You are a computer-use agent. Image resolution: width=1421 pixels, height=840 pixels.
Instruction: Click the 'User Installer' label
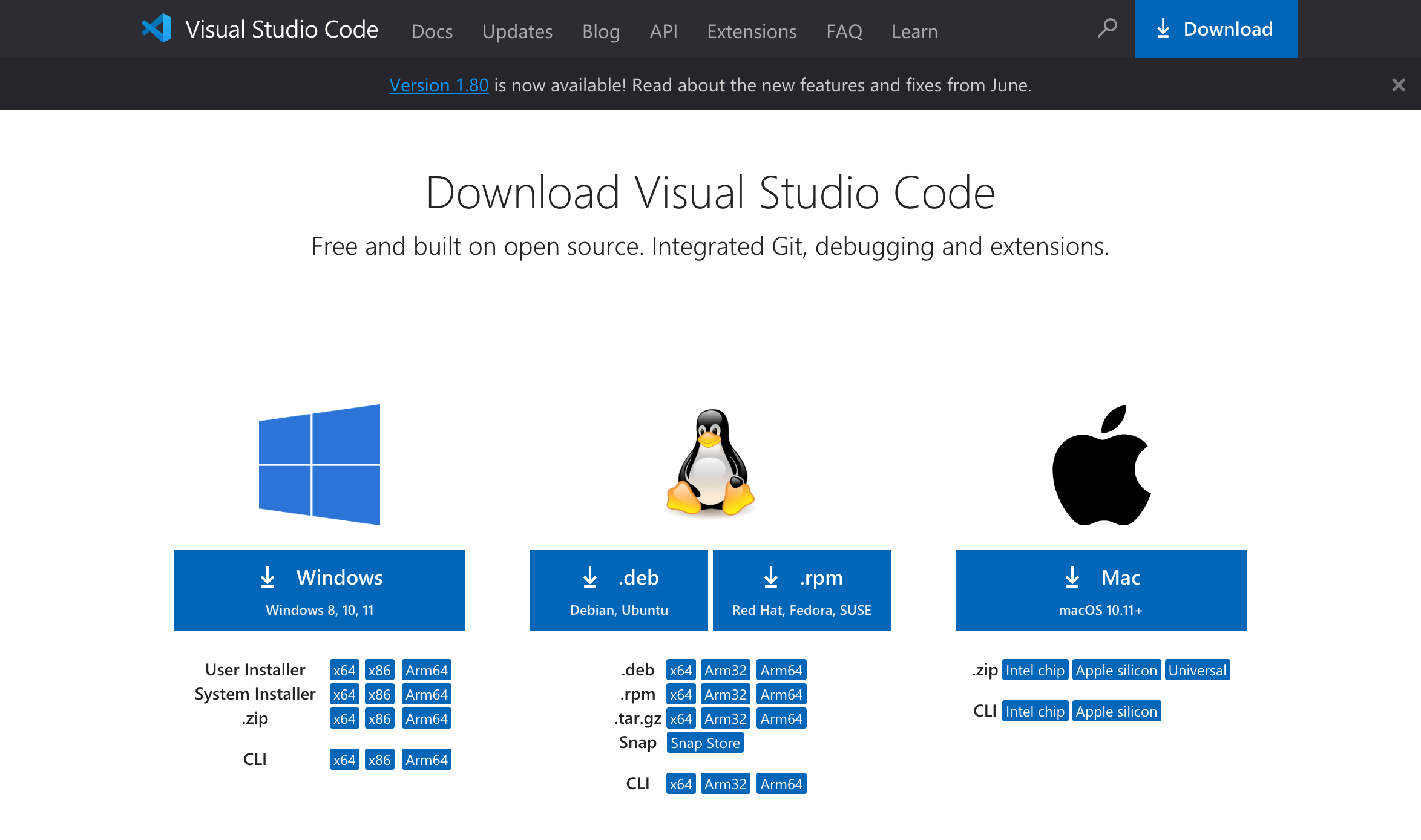tap(255, 669)
